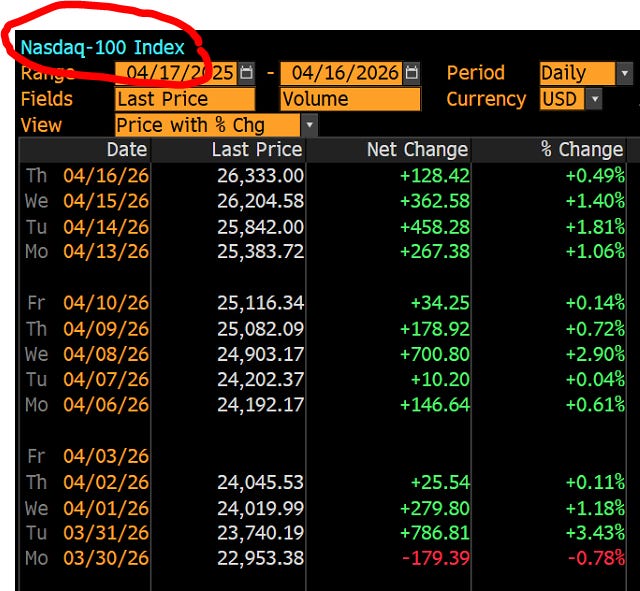Click last price 25,383.72
640x591 pixels.
(260, 252)
